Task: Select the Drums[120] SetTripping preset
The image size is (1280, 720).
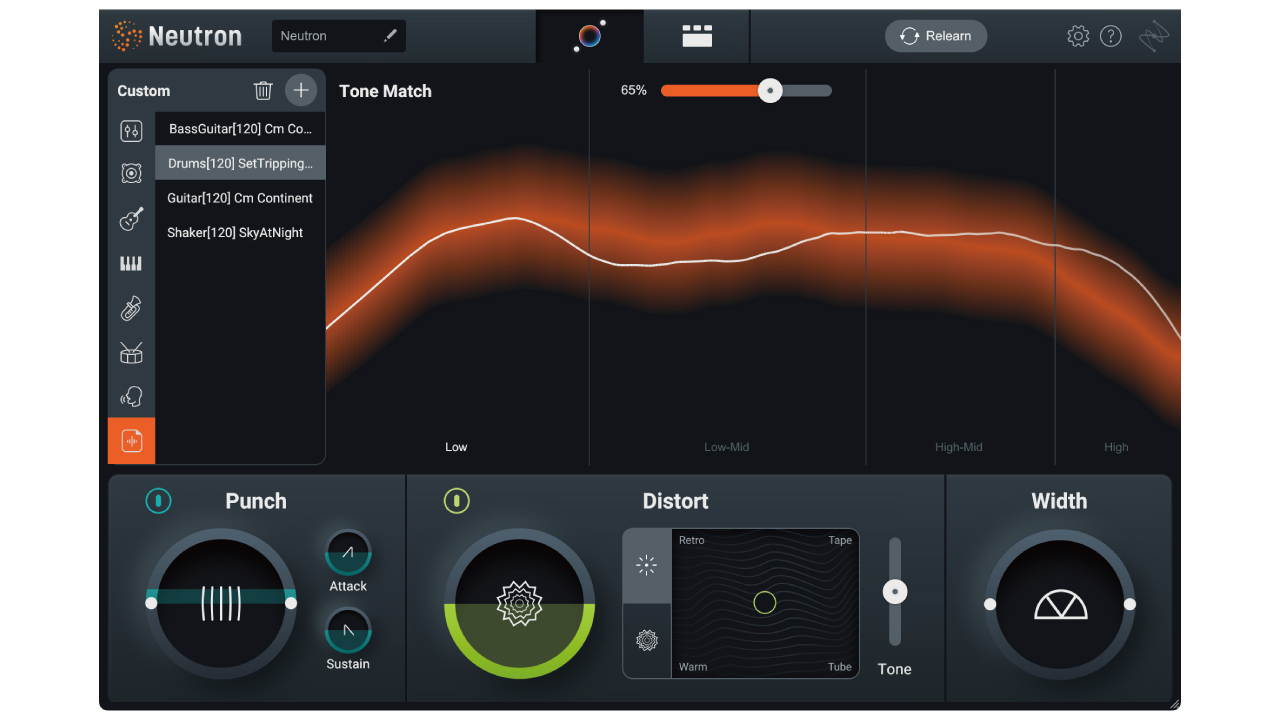Action: tap(240, 163)
